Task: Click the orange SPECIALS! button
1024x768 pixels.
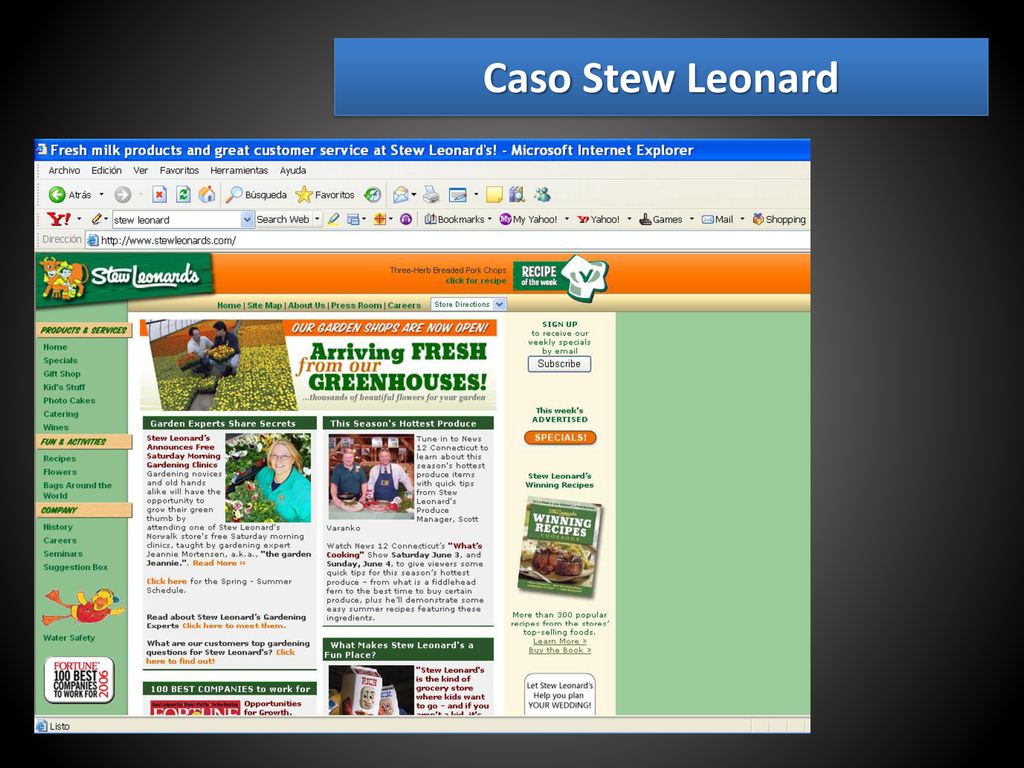Action: click(560, 438)
